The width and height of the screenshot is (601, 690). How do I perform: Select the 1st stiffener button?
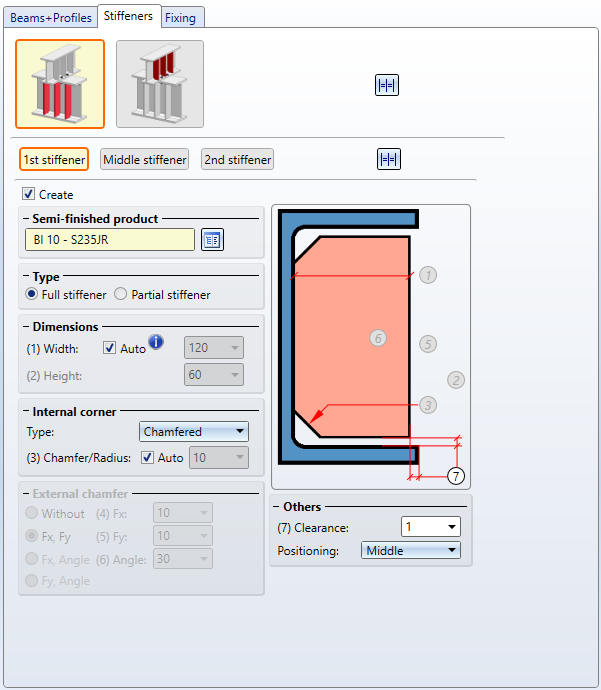click(x=54, y=159)
